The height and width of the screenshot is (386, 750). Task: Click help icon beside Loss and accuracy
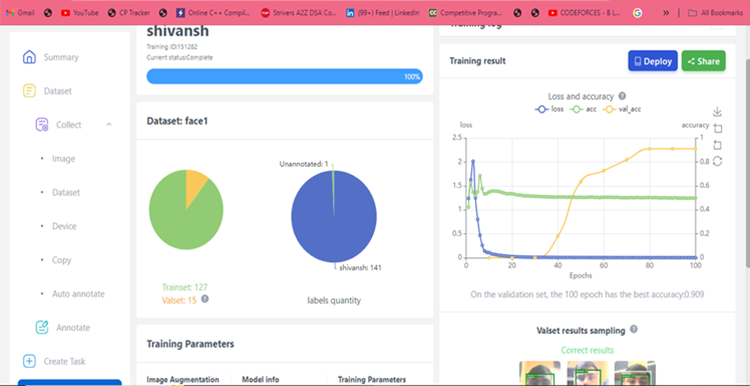pyautogui.click(x=622, y=96)
